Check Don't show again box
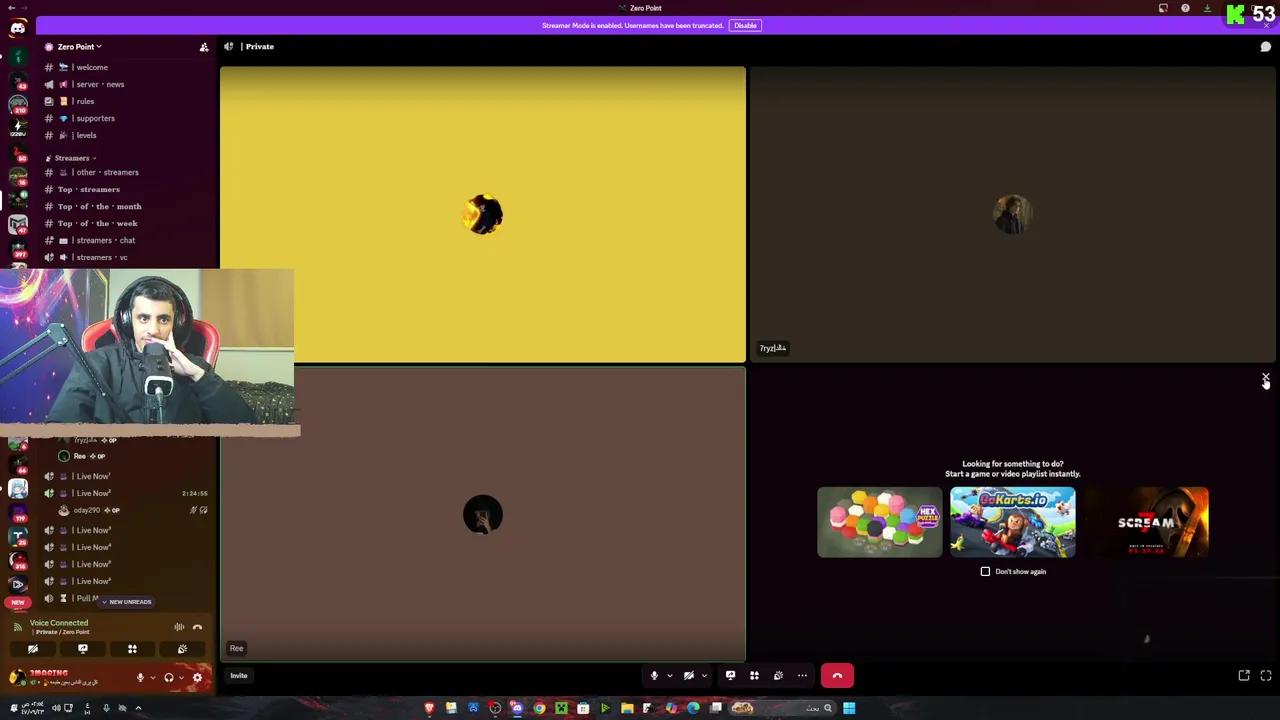The image size is (1280, 720). click(x=985, y=572)
